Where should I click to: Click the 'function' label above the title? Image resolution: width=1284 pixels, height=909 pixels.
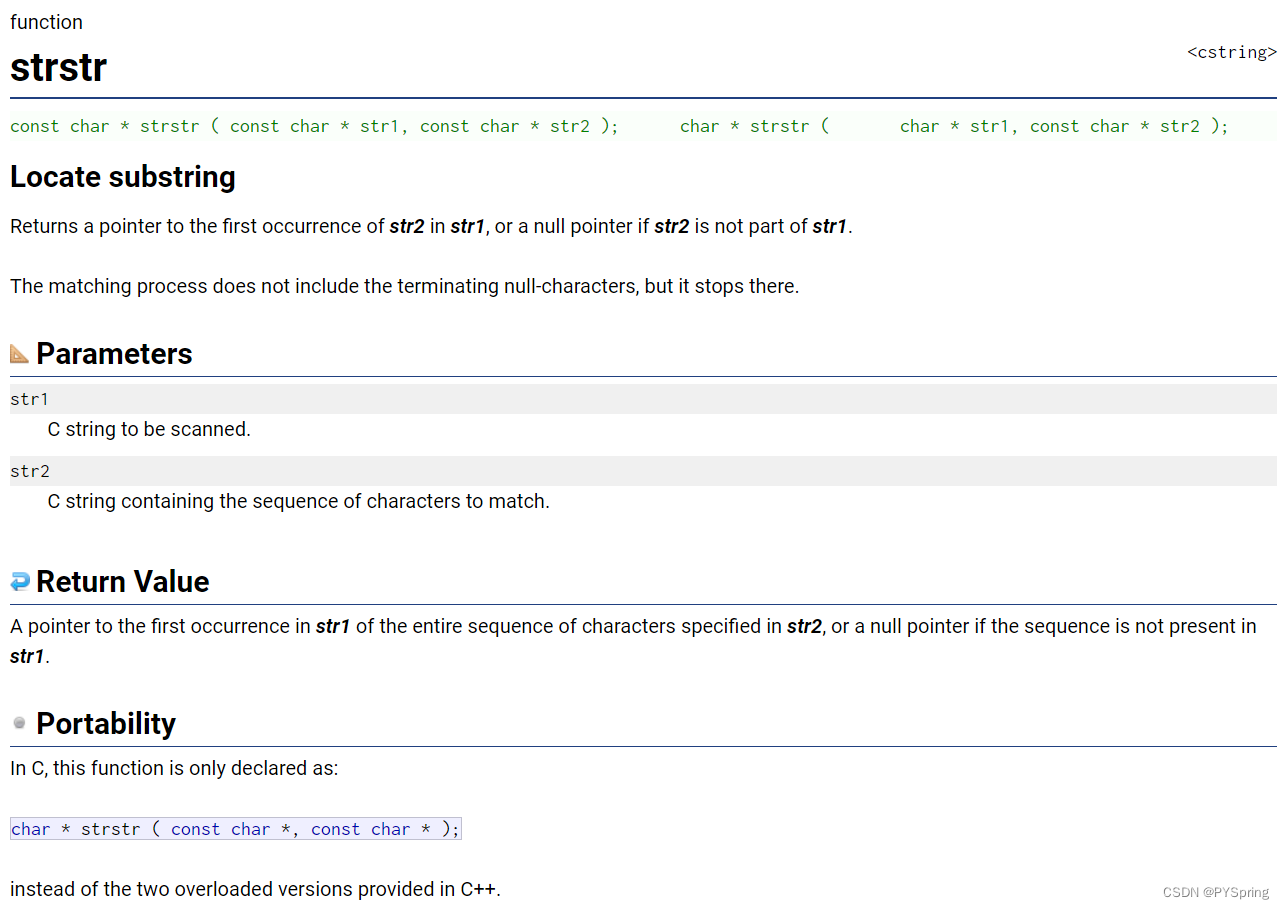pos(46,22)
